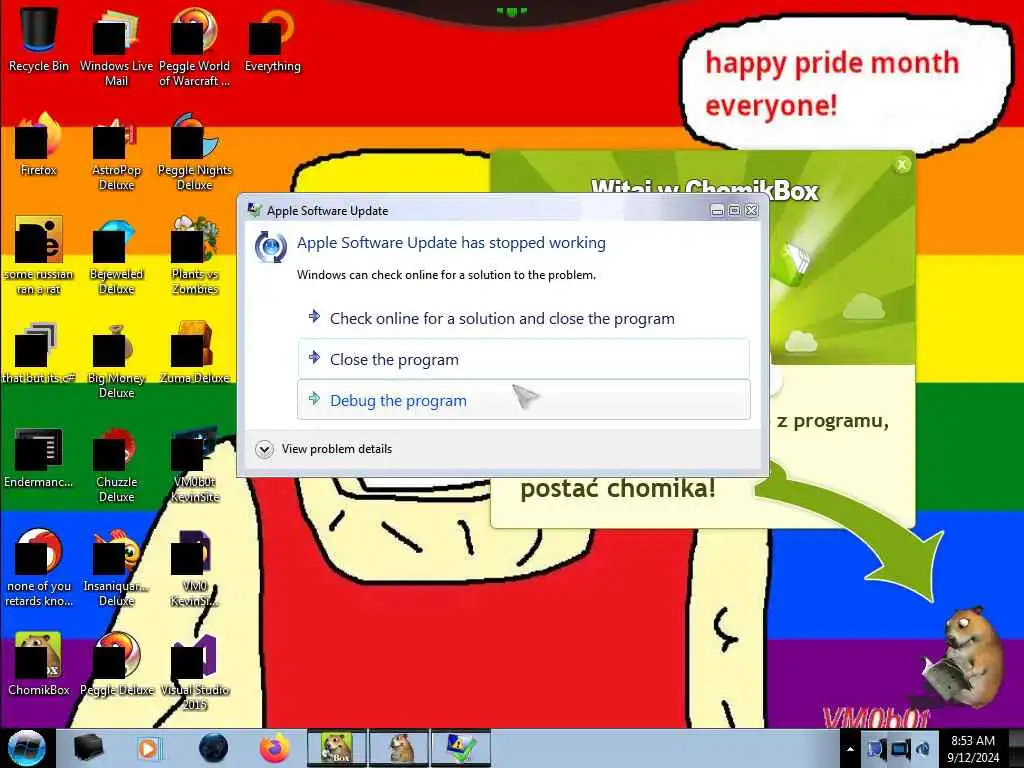
Task: Select Plants vs Zombies desktop icon
Action: coord(195,255)
